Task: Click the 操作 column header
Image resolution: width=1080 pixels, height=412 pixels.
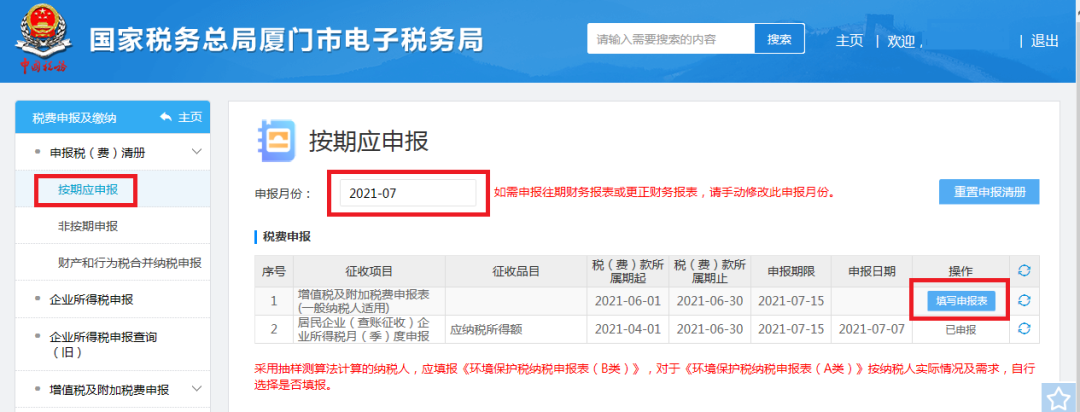Action: coord(961,271)
